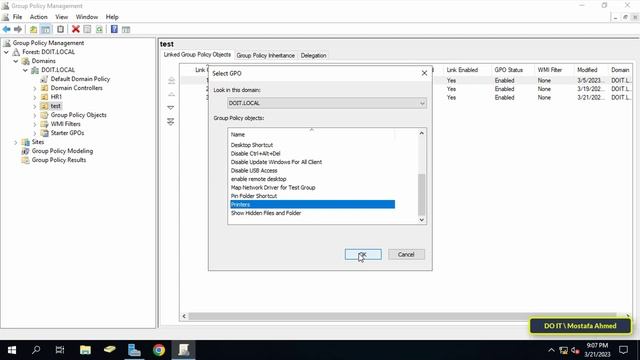
Task: Click the Modified column header
Action: [x=587, y=70]
